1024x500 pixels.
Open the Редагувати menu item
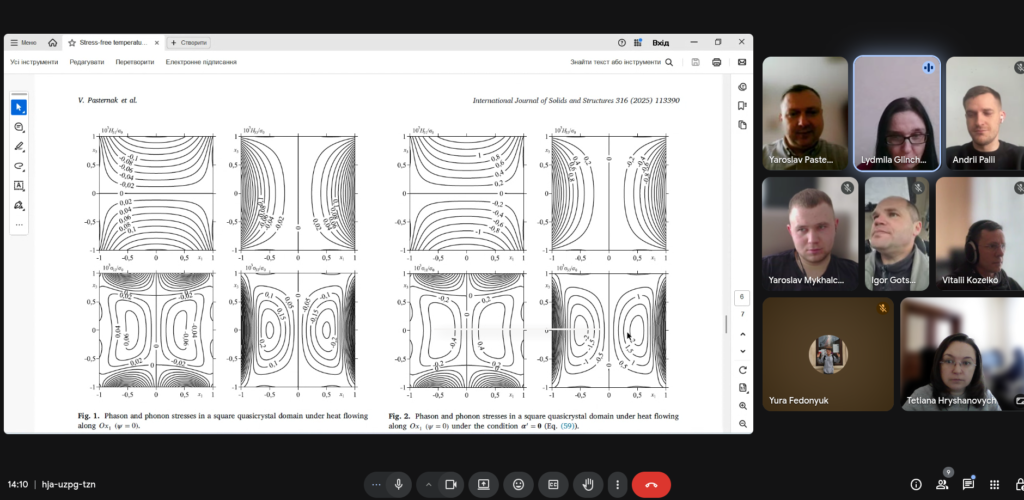[x=86, y=62]
